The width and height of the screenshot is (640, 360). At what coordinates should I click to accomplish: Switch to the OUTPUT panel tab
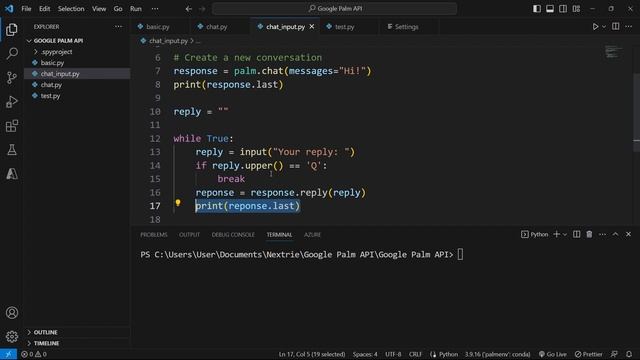pos(189,235)
